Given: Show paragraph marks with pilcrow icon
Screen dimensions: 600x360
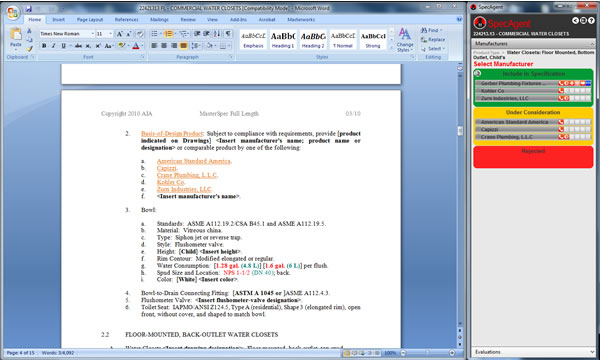Looking at the screenshot, I should [228, 34].
